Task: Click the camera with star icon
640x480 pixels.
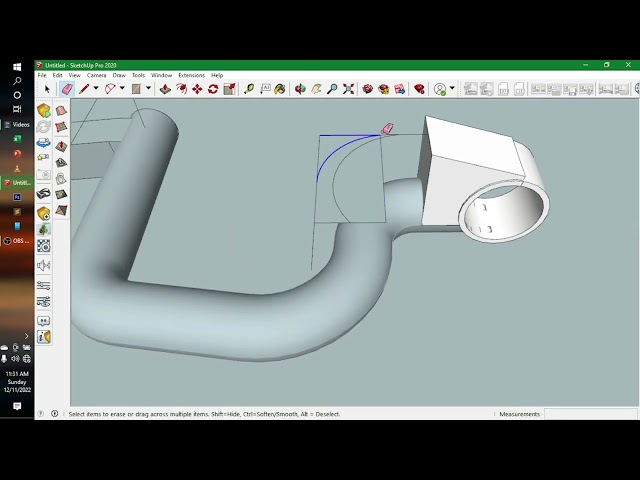Action: (x=44, y=158)
